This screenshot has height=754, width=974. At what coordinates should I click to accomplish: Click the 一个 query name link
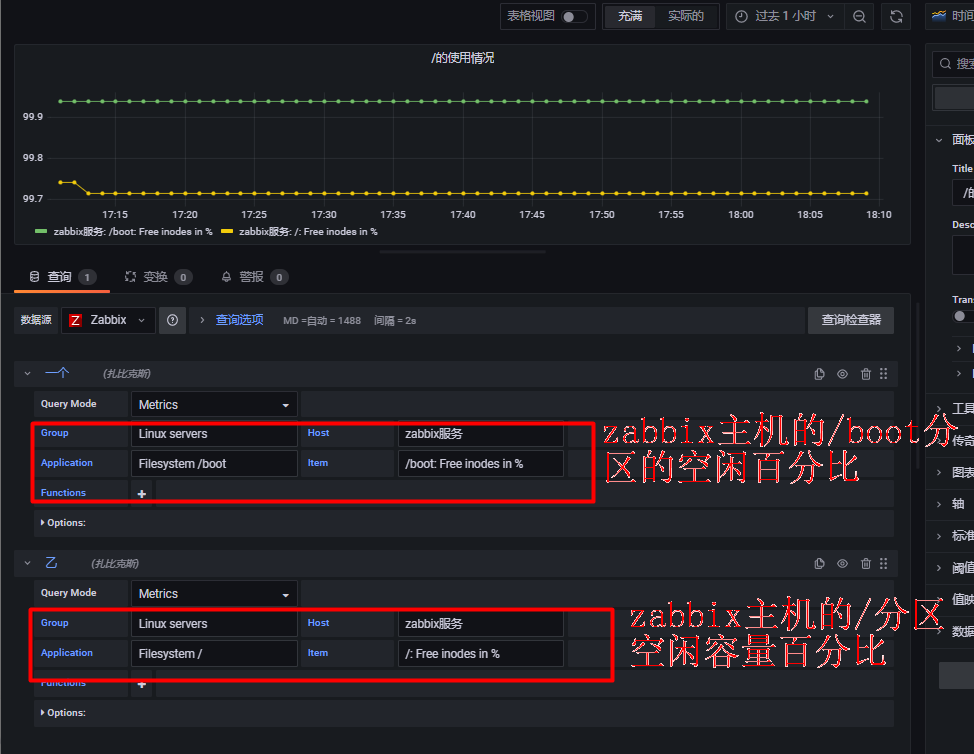pyautogui.click(x=57, y=373)
